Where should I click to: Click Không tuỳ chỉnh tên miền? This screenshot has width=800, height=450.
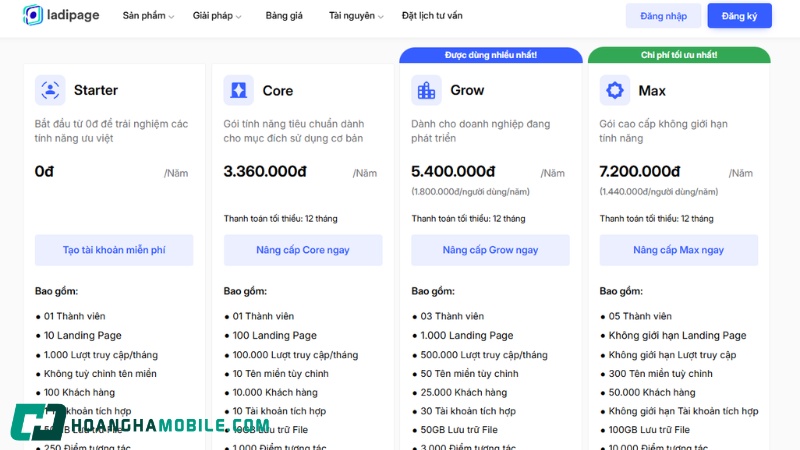pyautogui.click(x=100, y=373)
